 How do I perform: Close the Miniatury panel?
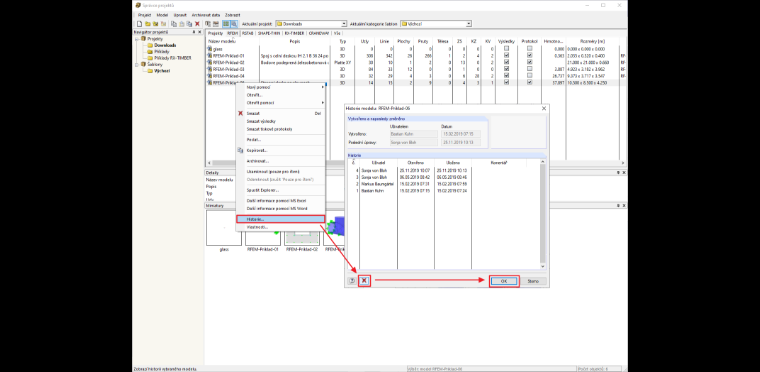point(624,206)
